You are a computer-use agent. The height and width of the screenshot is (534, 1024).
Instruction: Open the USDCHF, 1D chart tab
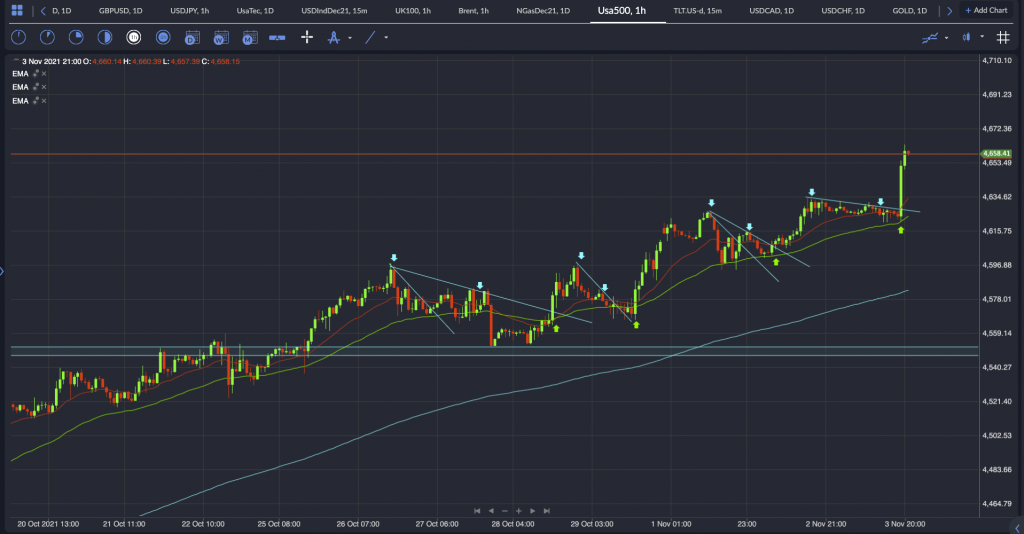[x=842, y=11]
